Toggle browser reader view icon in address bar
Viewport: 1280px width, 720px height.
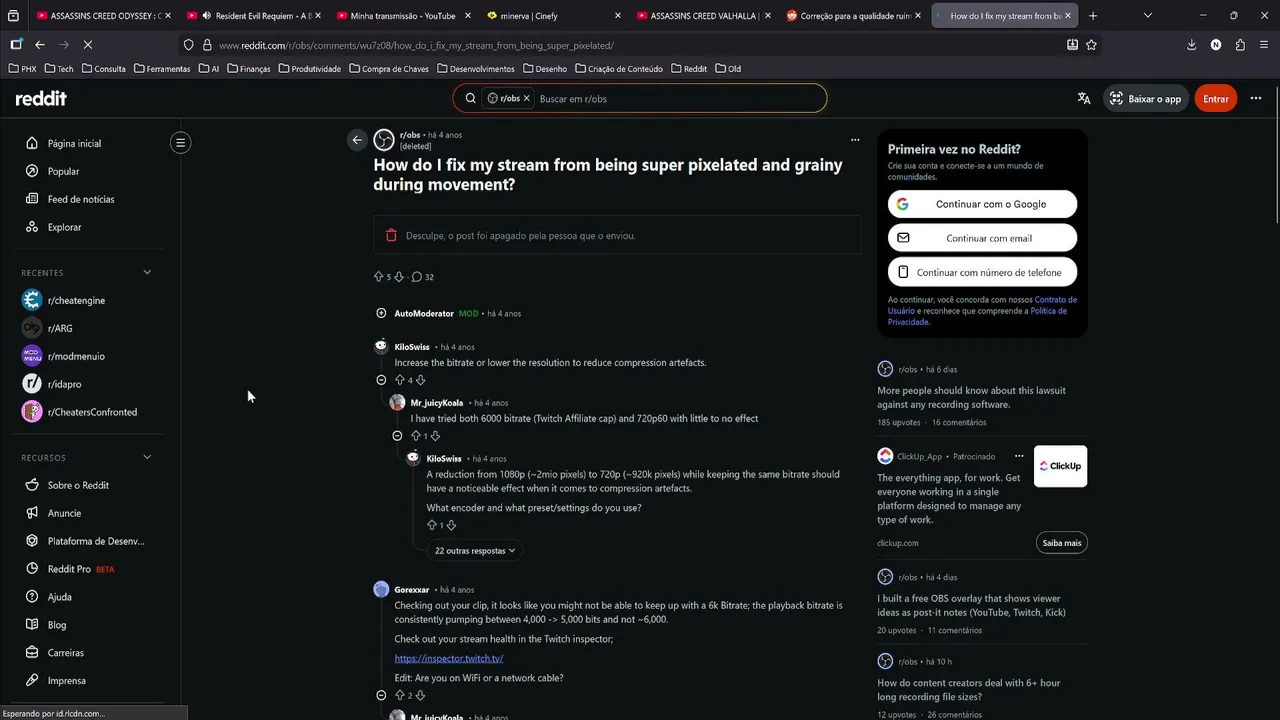tap(1072, 45)
